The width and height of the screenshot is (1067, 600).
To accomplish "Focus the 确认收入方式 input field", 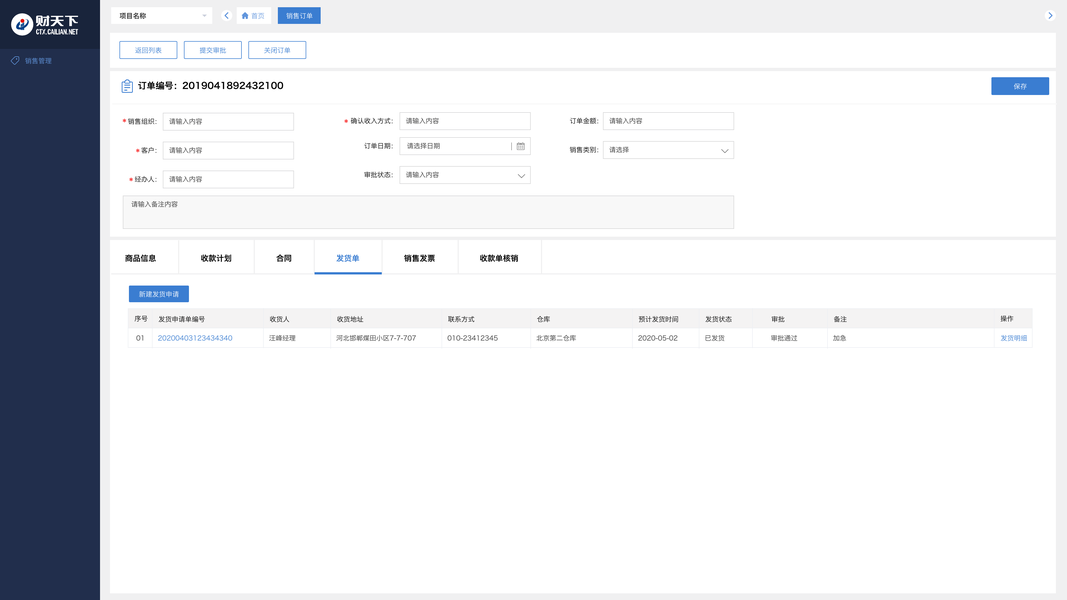I will point(465,121).
